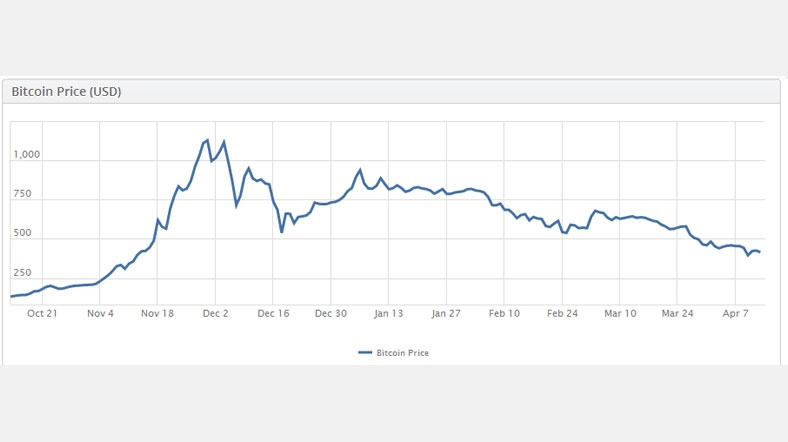Click the 'Dec 16' x-axis label
This screenshot has height=442, width=788.
coord(273,313)
